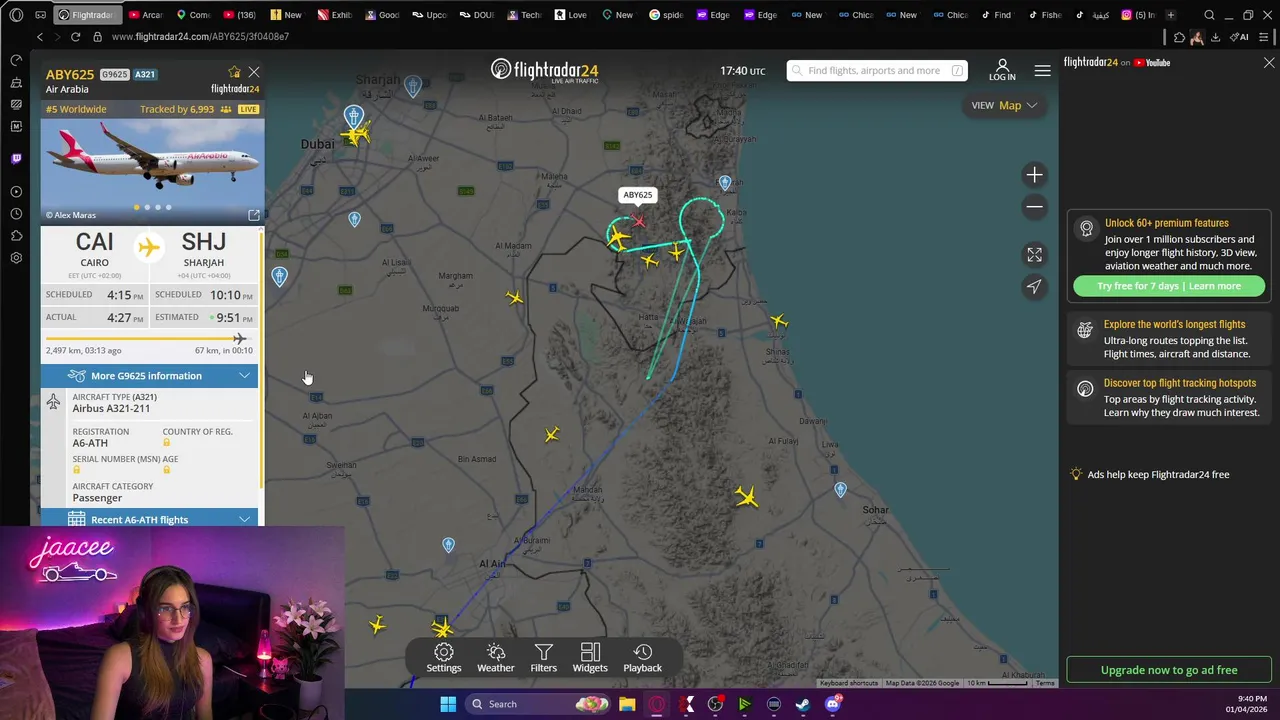Expand More G9625 information section
Screen dimensions: 1280x720
pyautogui.click(x=149, y=376)
